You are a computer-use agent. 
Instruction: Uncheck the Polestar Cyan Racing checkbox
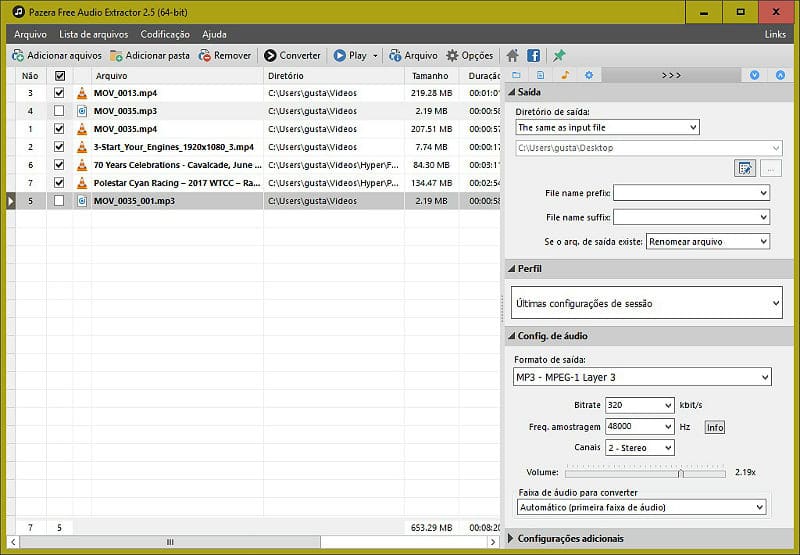pos(59,183)
